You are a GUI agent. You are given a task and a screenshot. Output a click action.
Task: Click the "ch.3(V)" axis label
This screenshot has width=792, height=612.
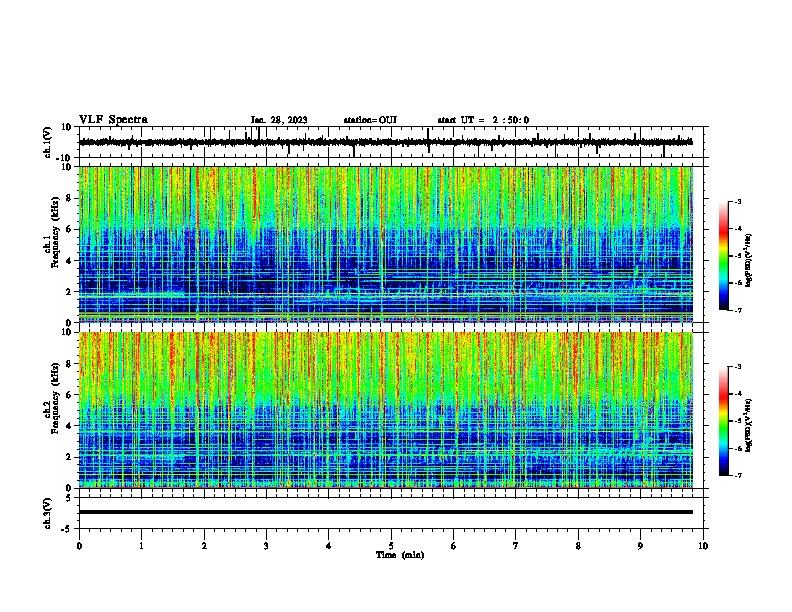pyautogui.click(x=48, y=514)
